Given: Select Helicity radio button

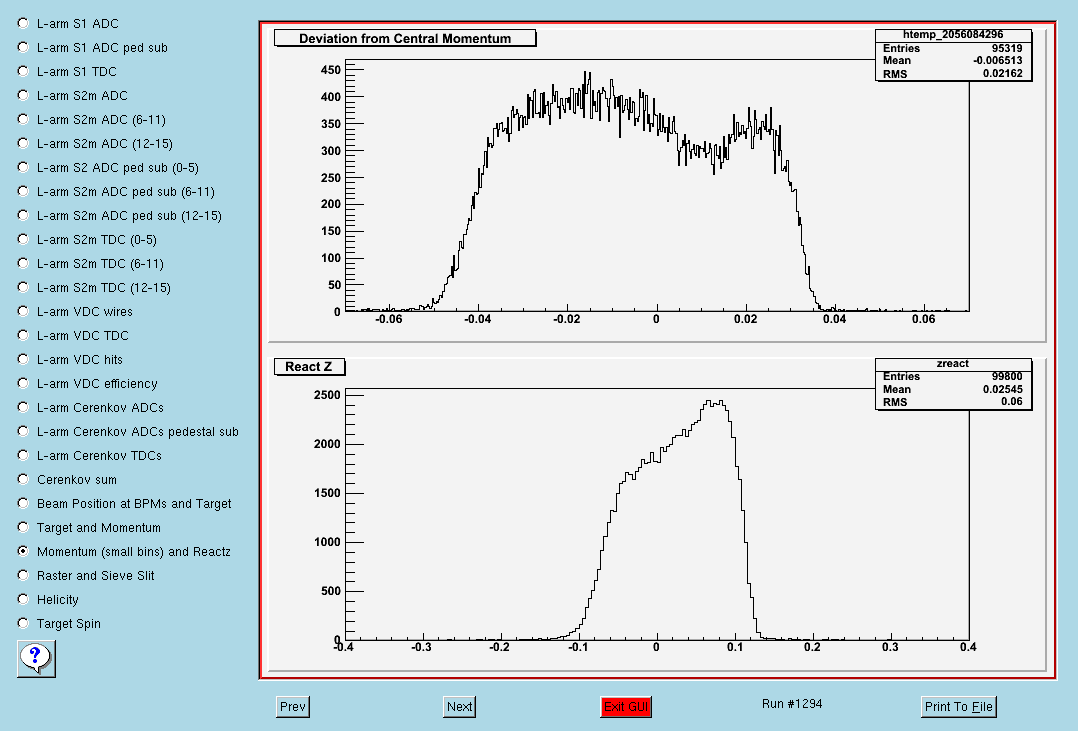Looking at the screenshot, I should click(x=23, y=600).
